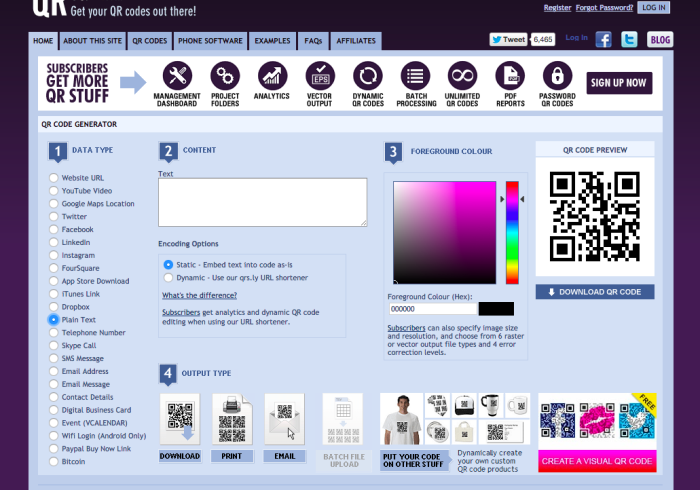The height and width of the screenshot is (490, 700).
Task: Click the rainbow hue slider bar
Action: (512, 233)
